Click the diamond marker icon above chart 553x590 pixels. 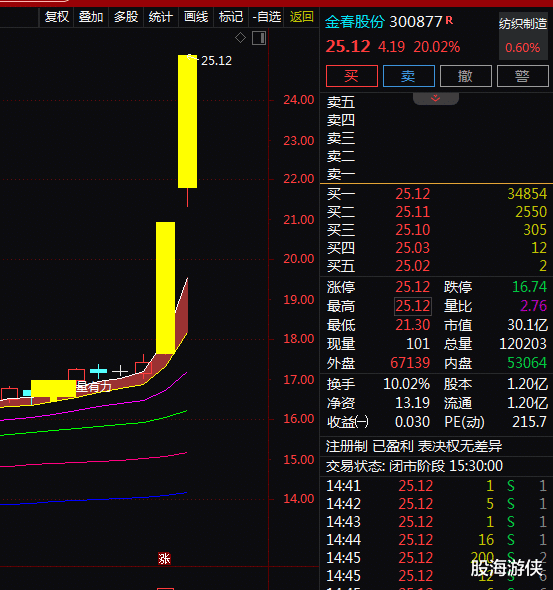pos(240,38)
